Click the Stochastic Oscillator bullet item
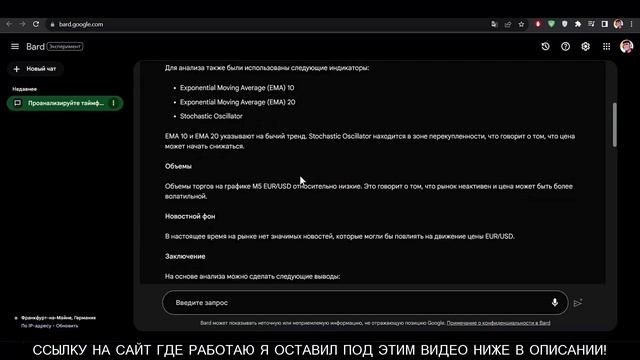This screenshot has height=360, width=640. [x=211, y=116]
